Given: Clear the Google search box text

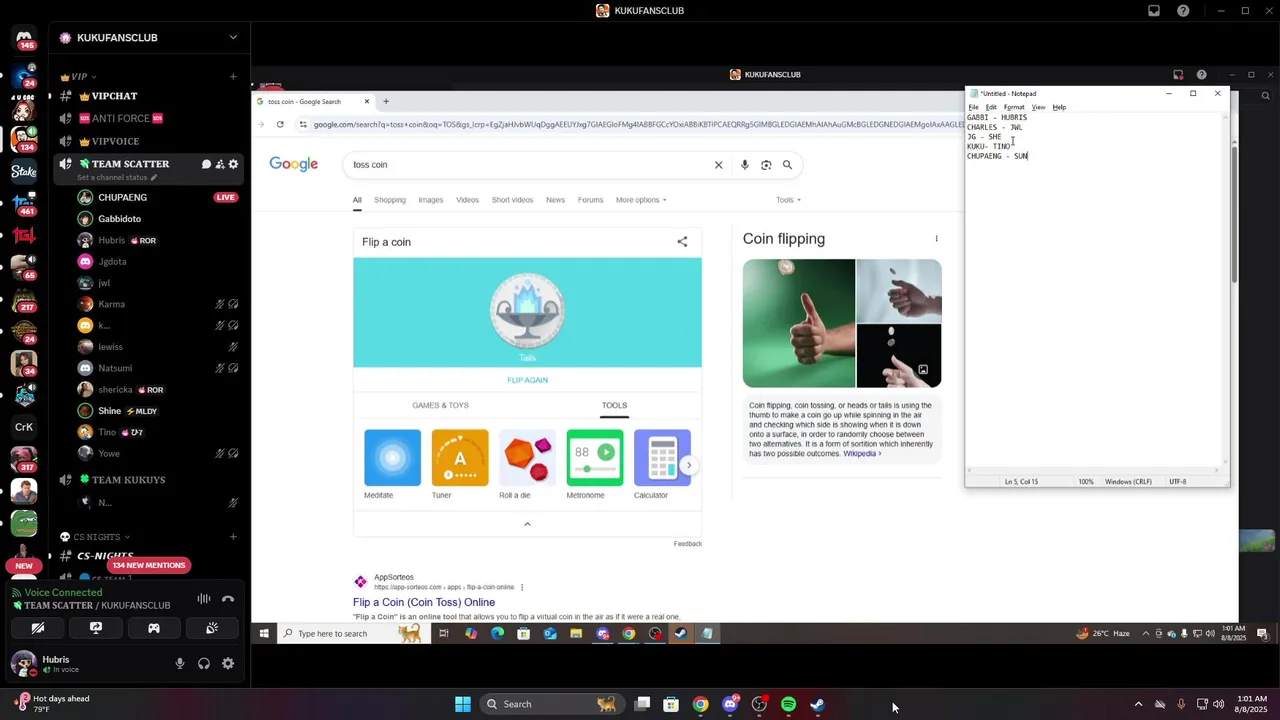Looking at the screenshot, I should (x=718, y=165).
